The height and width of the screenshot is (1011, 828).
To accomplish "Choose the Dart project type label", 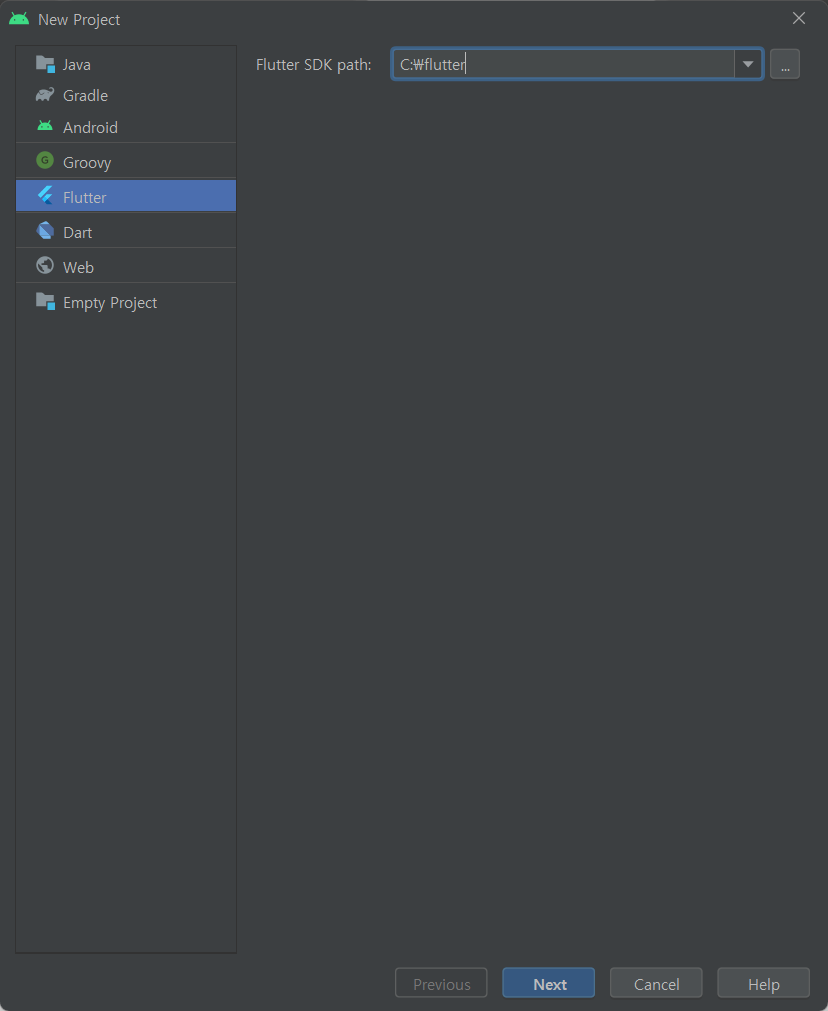I will click(77, 232).
